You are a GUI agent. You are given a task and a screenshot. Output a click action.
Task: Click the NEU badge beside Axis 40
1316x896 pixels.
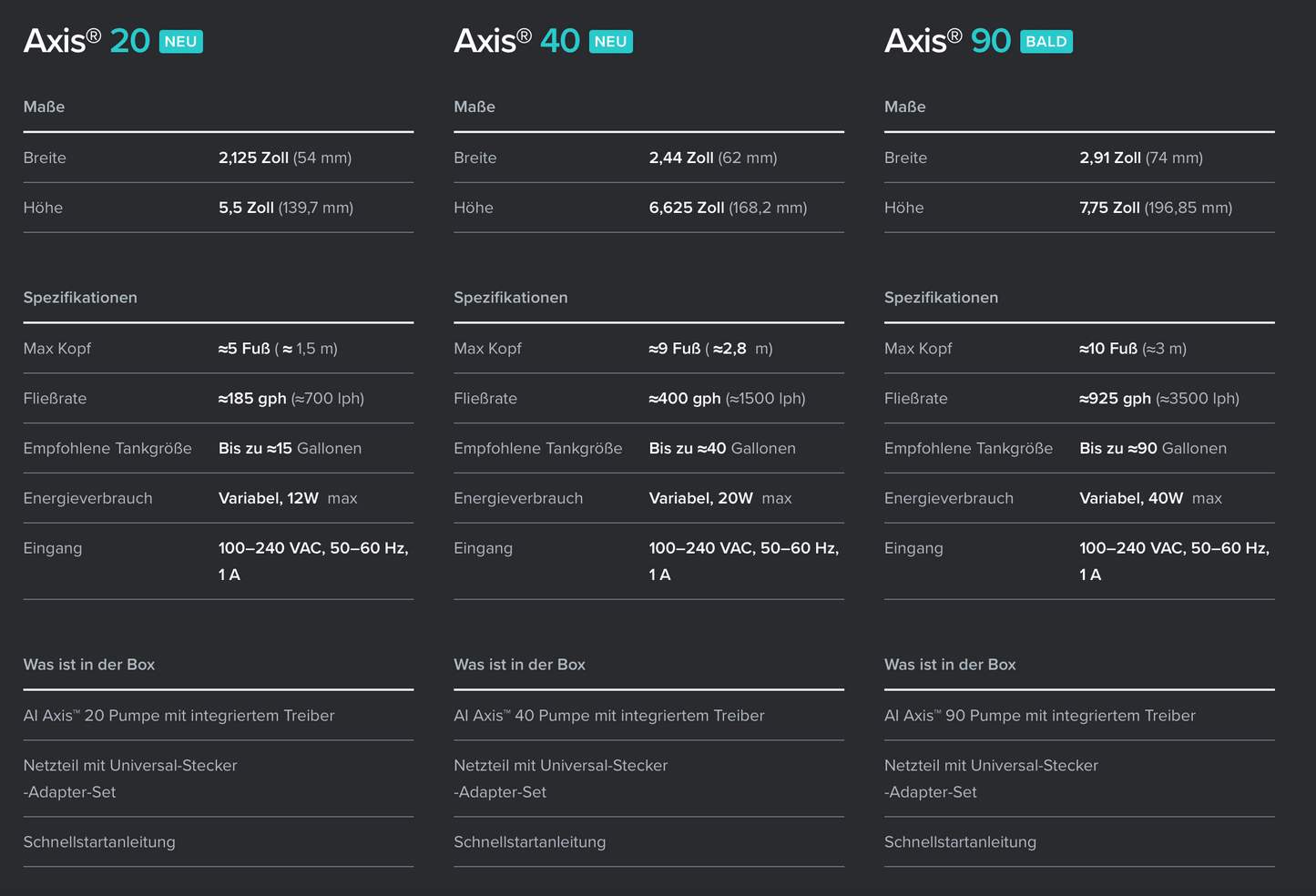tap(610, 42)
